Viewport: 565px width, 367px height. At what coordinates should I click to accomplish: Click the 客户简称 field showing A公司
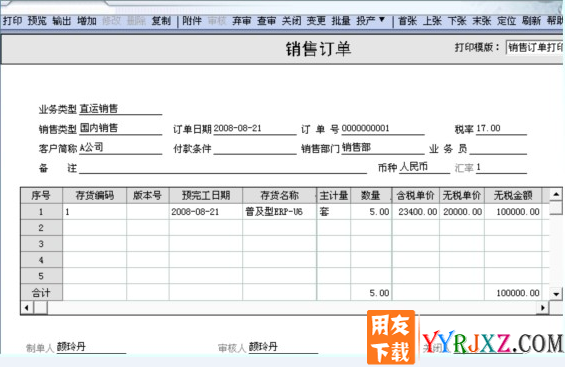pyautogui.click(x=121, y=148)
